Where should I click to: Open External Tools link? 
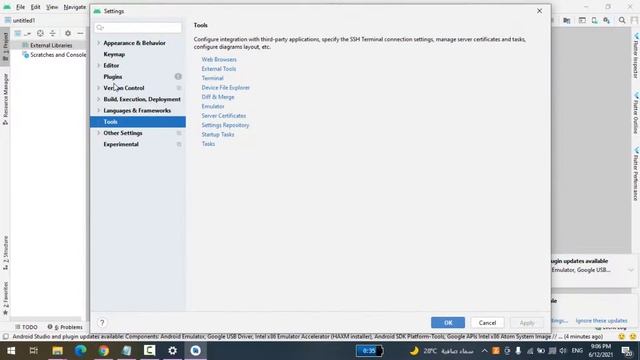tap(219, 69)
